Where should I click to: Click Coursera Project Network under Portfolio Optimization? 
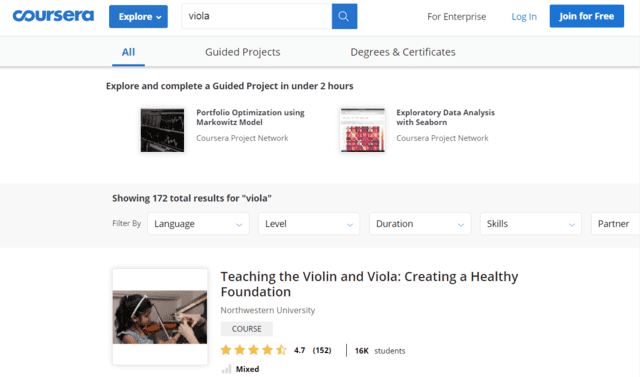[x=242, y=138]
